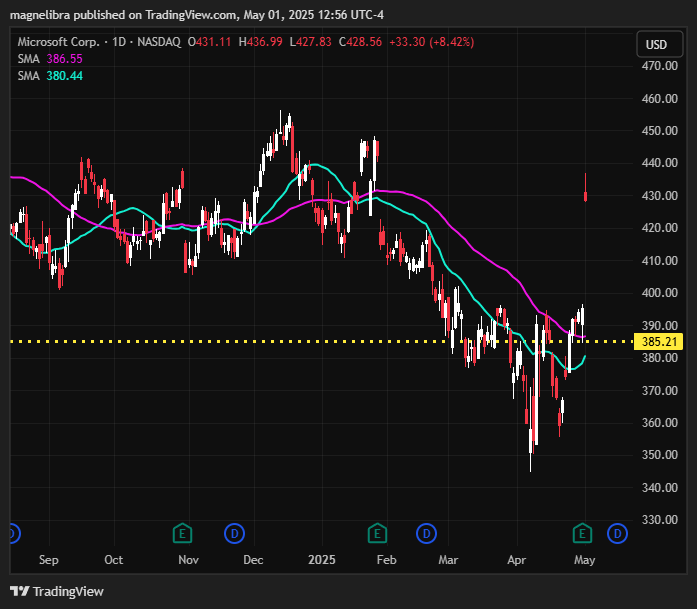Click the 2025 label on time axis
Viewport: 697px width, 609px height.
[322, 560]
